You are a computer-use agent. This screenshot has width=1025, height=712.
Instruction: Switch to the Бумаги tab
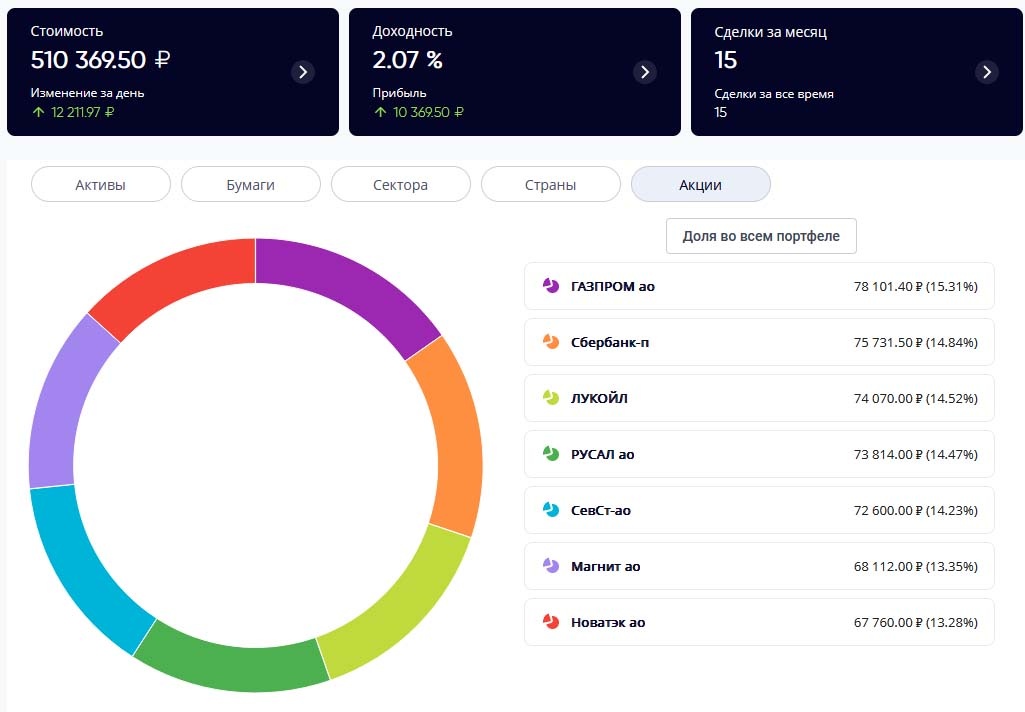point(250,184)
